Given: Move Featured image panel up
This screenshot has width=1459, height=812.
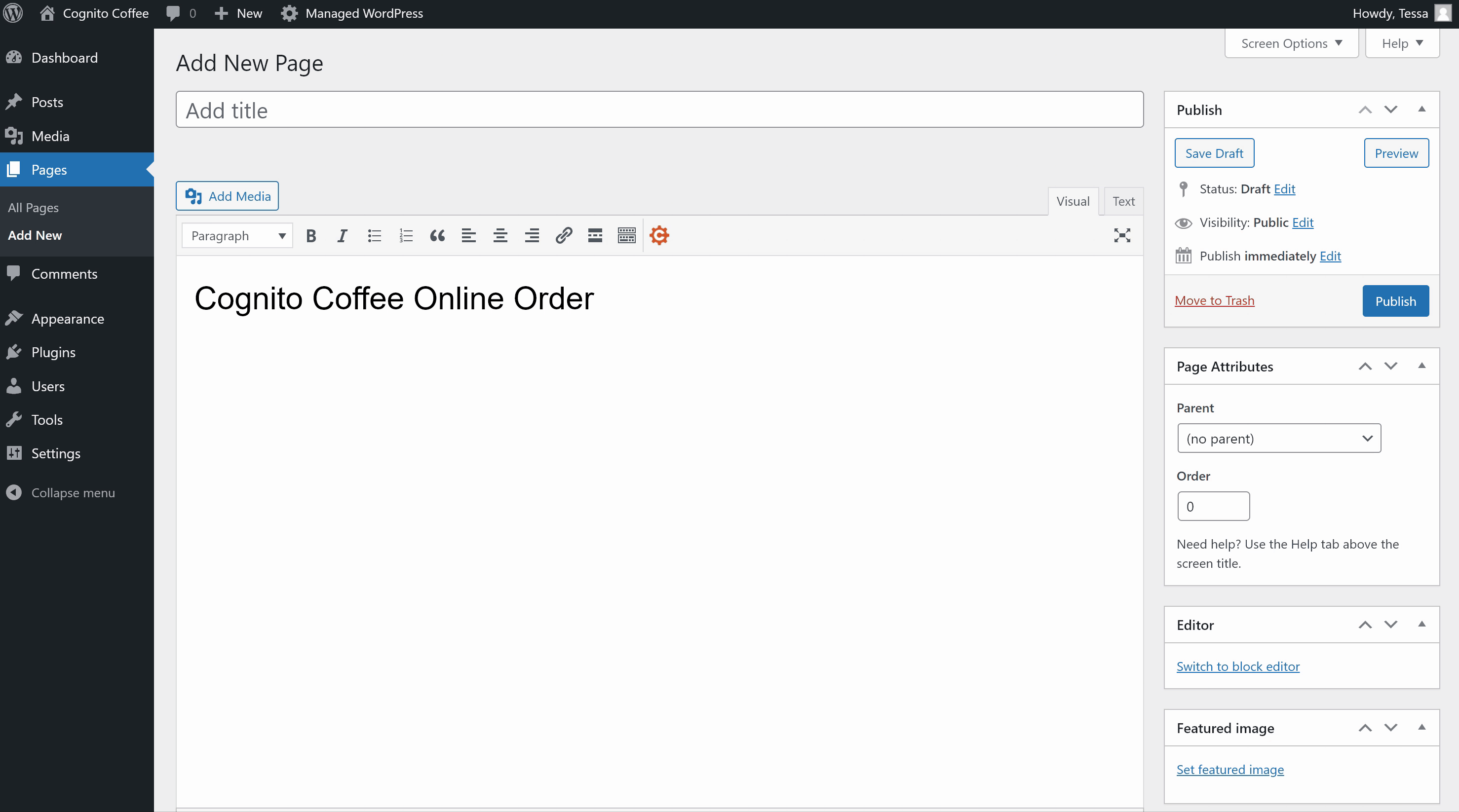Looking at the screenshot, I should [1365, 728].
